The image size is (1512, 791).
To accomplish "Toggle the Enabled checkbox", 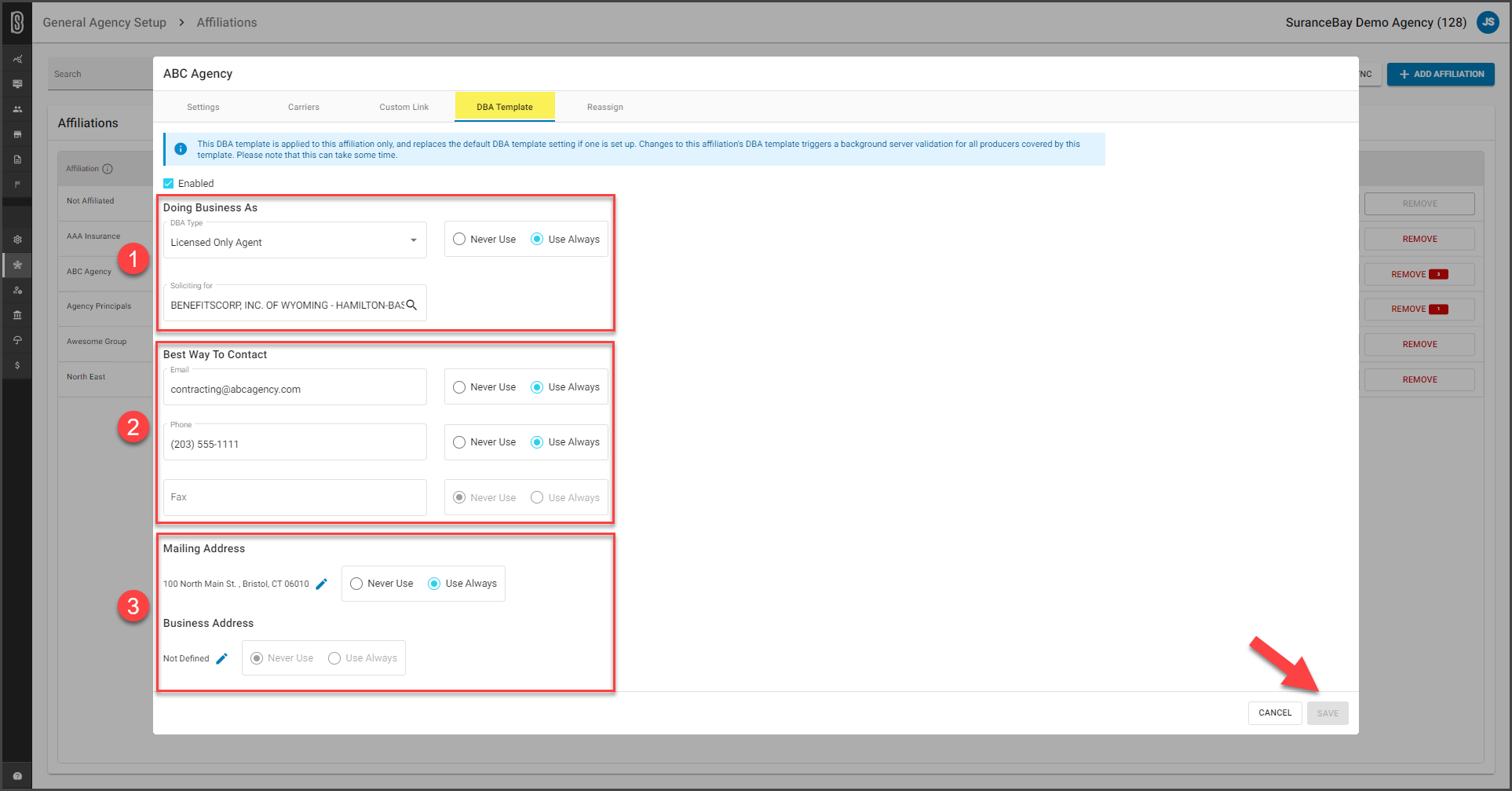I will 168,183.
